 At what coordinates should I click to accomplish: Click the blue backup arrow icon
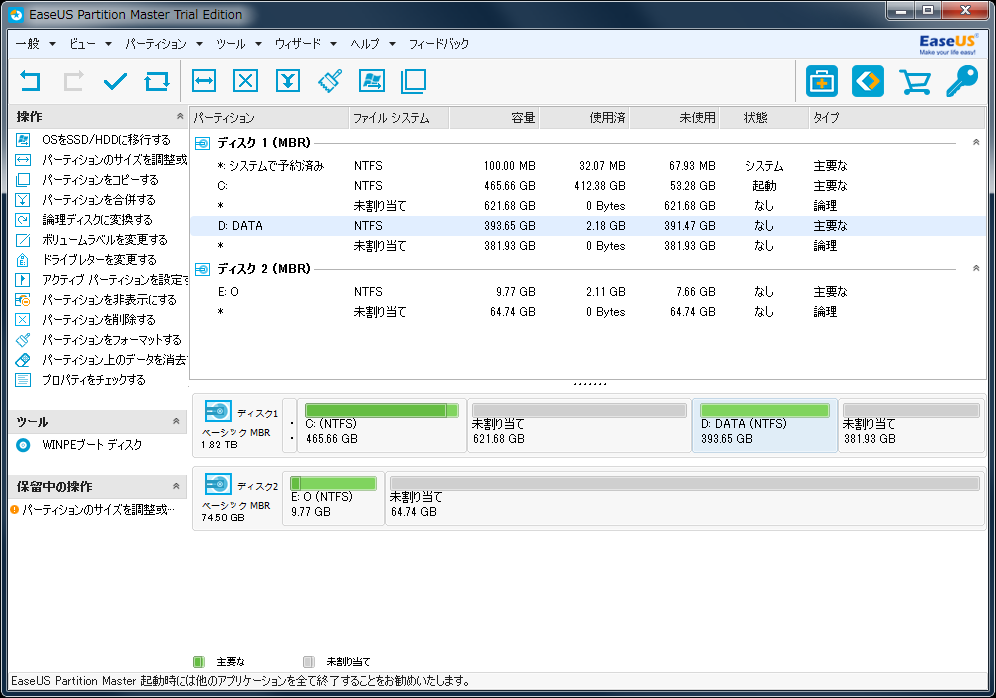pos(868,81)
